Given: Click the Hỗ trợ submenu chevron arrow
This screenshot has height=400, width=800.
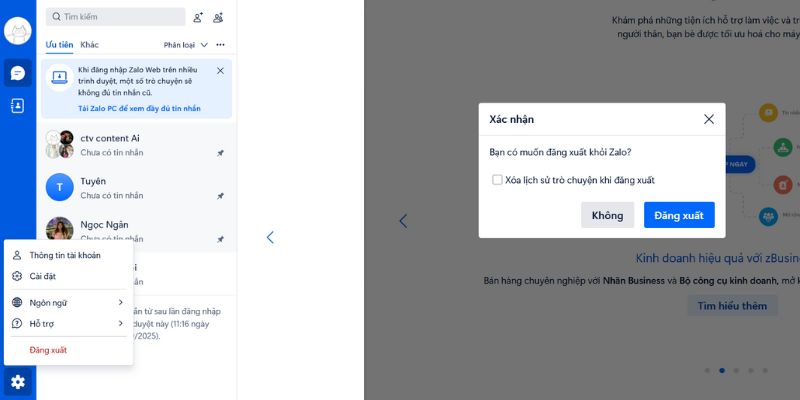Looking at the screenshot, I should 121,323.
